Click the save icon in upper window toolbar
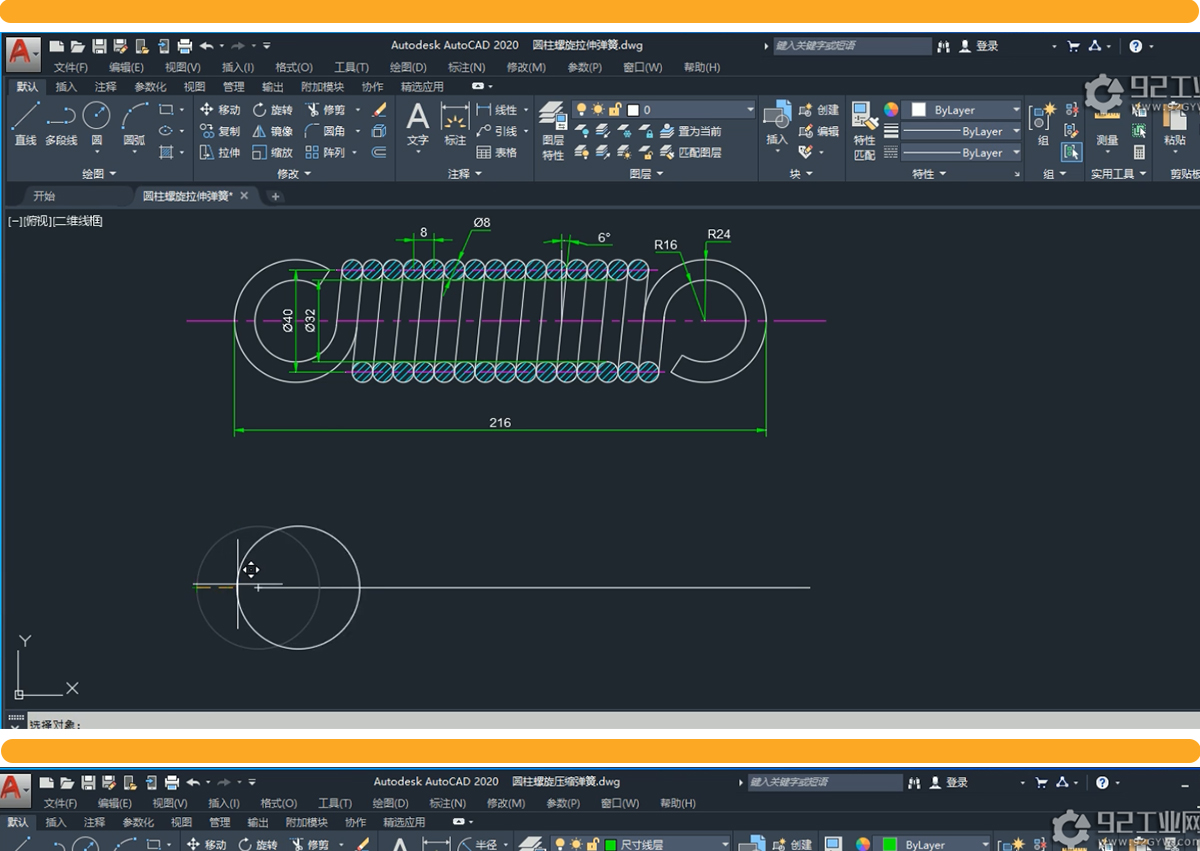 [x=99, y=46]
